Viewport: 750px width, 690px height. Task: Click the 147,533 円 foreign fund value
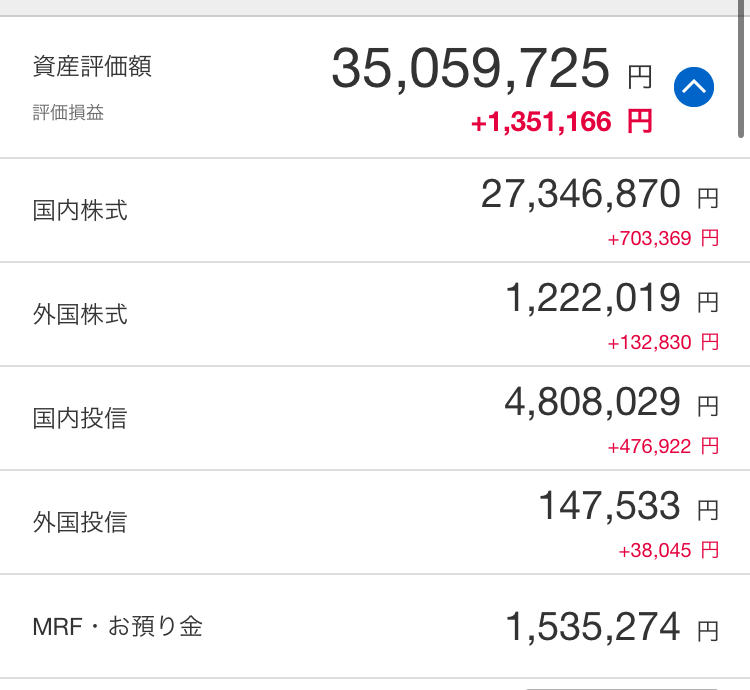coord(629,506)
